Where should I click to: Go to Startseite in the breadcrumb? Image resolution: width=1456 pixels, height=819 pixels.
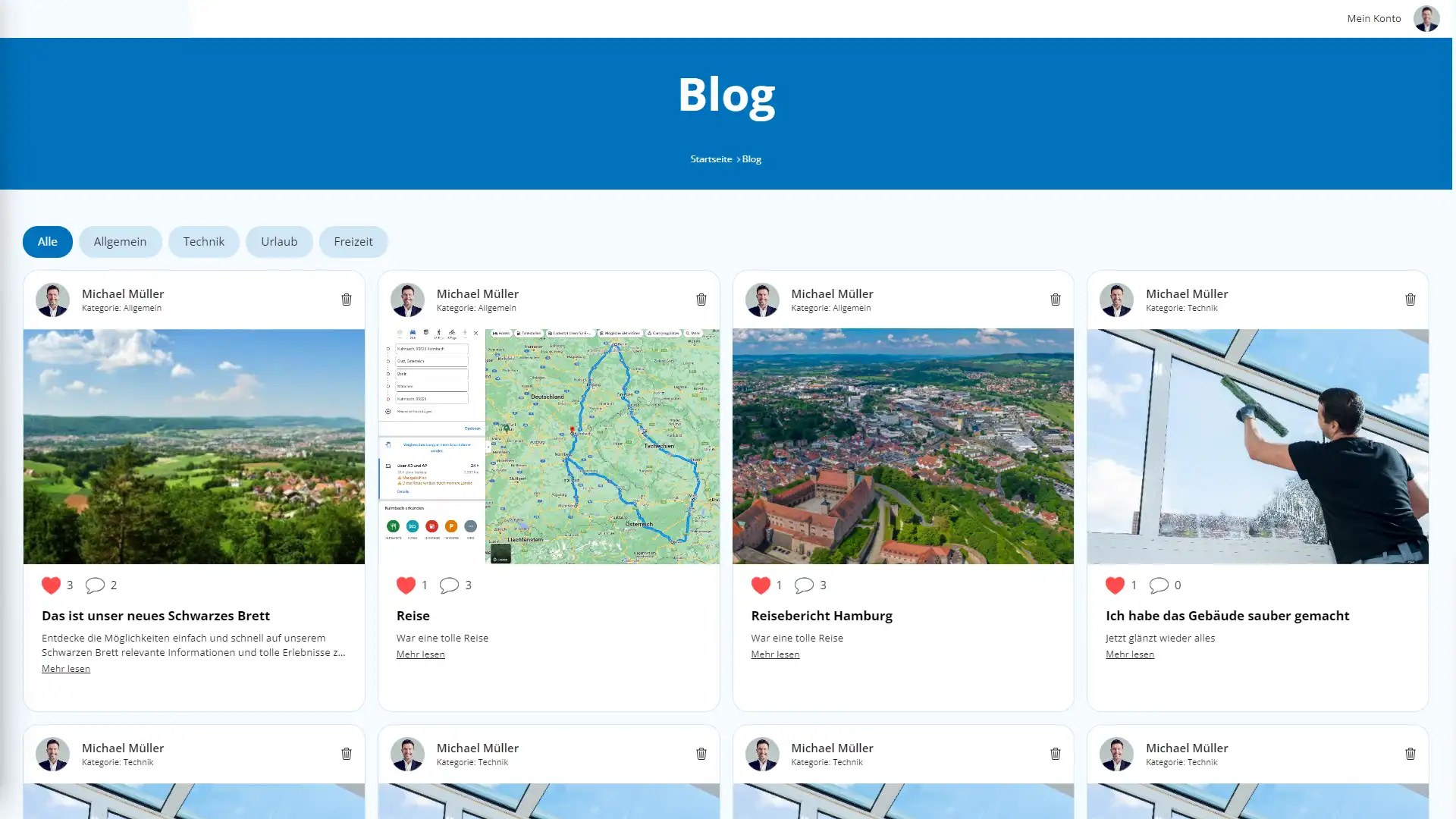pos(711,159)
